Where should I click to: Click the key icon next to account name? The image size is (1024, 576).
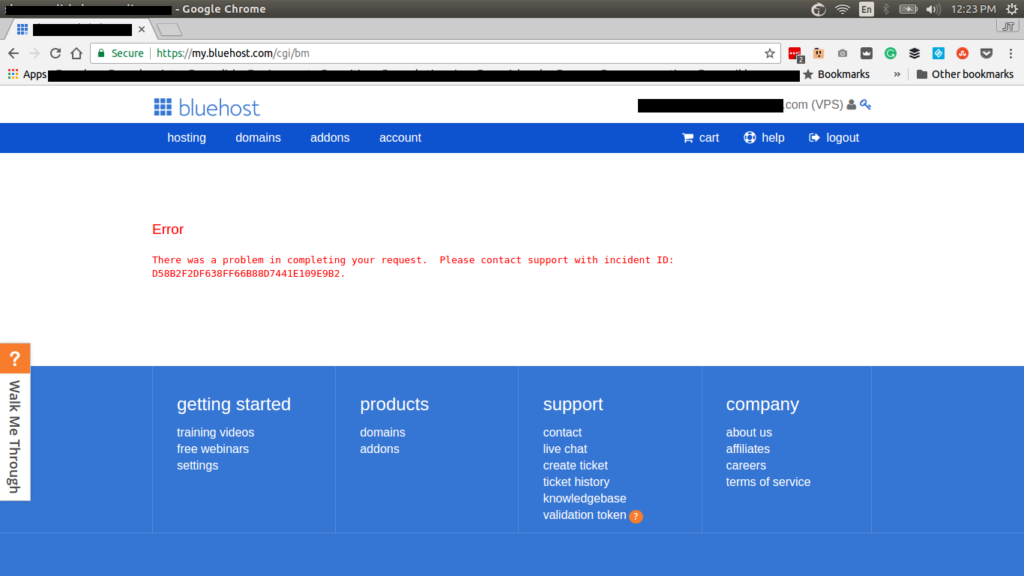tap(865, 104)
